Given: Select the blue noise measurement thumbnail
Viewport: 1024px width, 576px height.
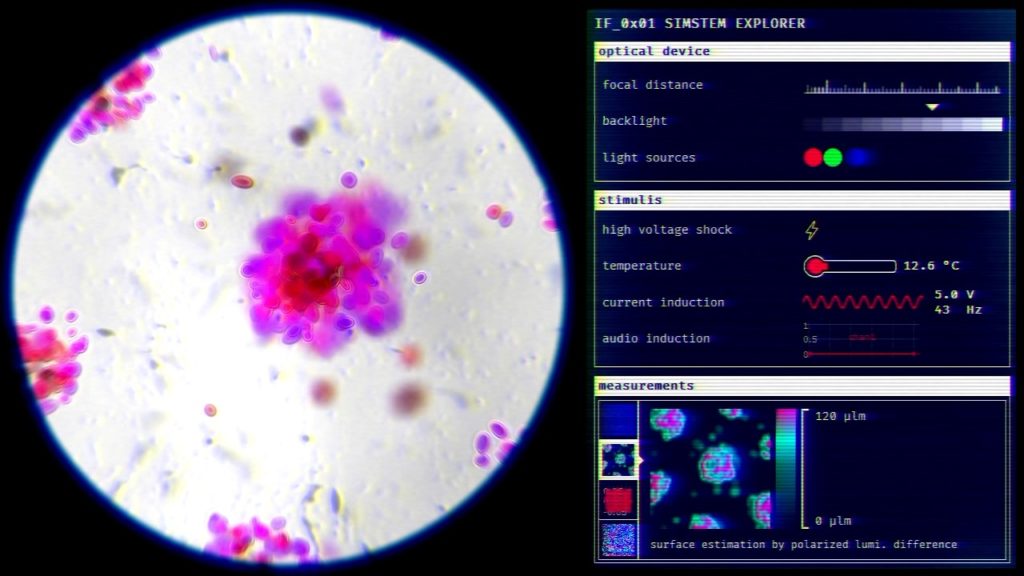Looking at the screenshot, I should click(x=617, y=539).
